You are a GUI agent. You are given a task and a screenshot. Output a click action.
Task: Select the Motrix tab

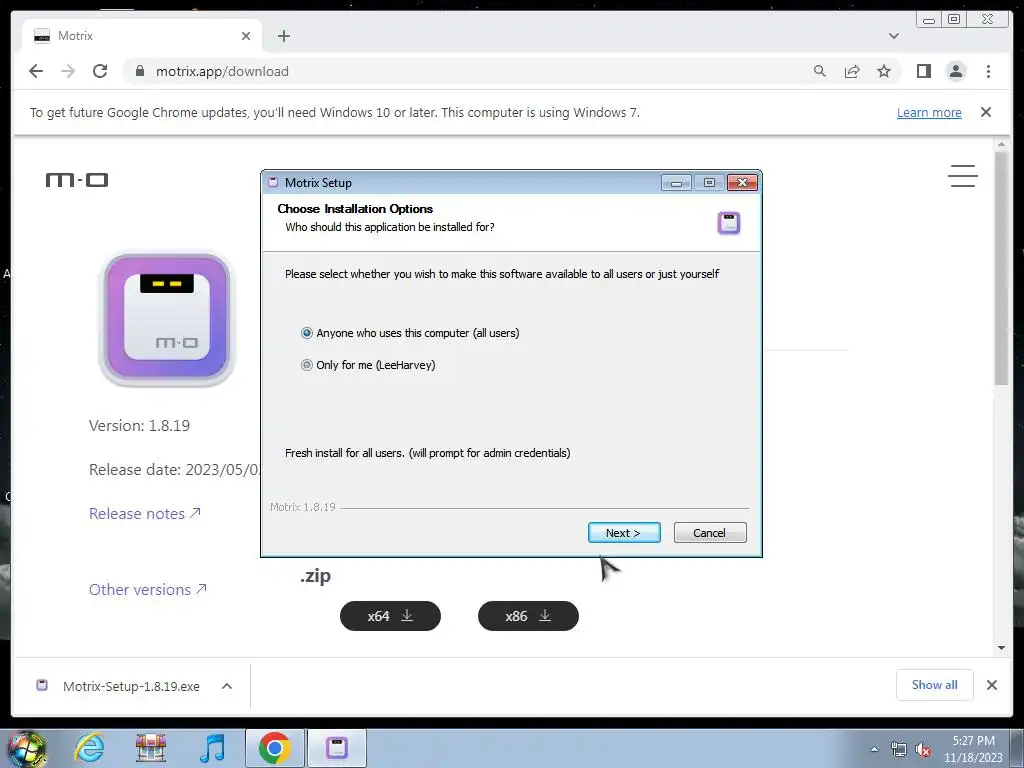point(142,36)
